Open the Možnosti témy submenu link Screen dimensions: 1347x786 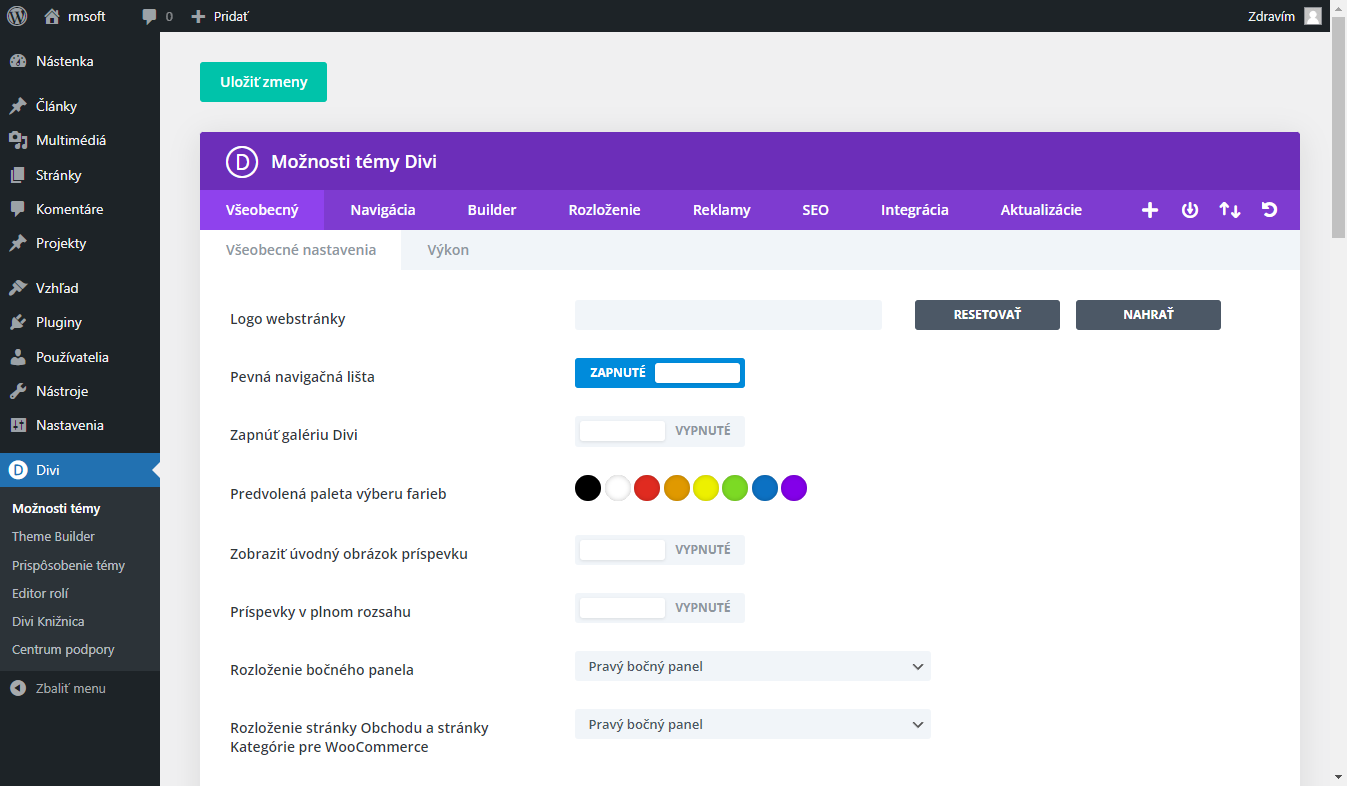[x=56, y=508]
